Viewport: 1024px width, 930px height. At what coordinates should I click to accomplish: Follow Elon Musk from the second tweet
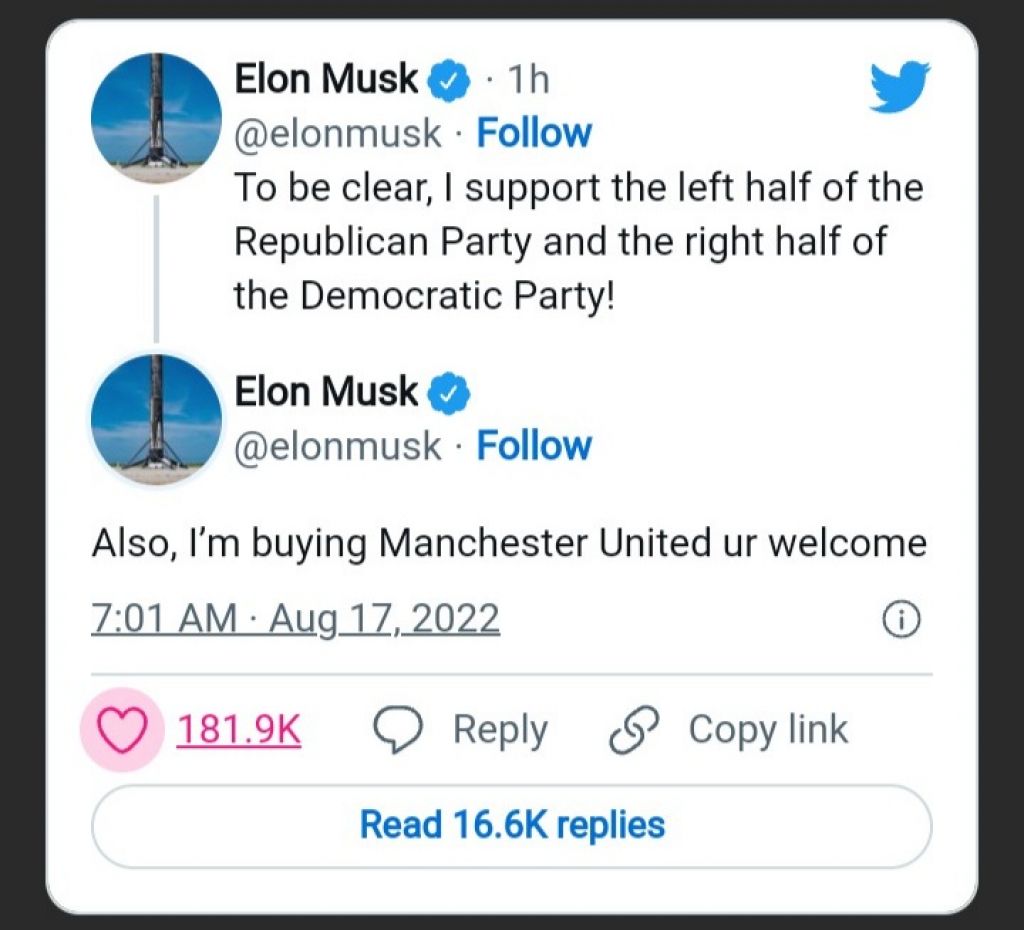click(x=534, y=446)
